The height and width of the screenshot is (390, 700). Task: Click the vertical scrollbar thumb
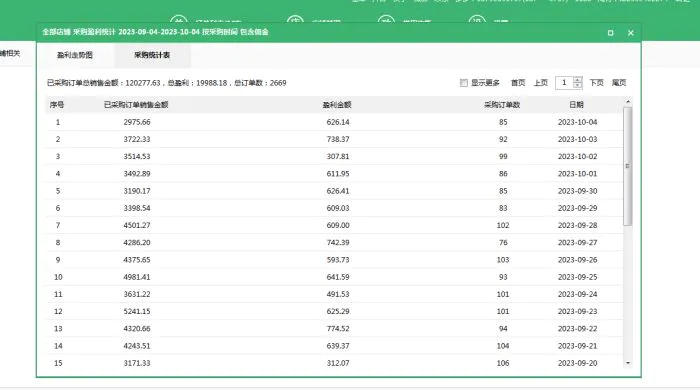[628, 166]
